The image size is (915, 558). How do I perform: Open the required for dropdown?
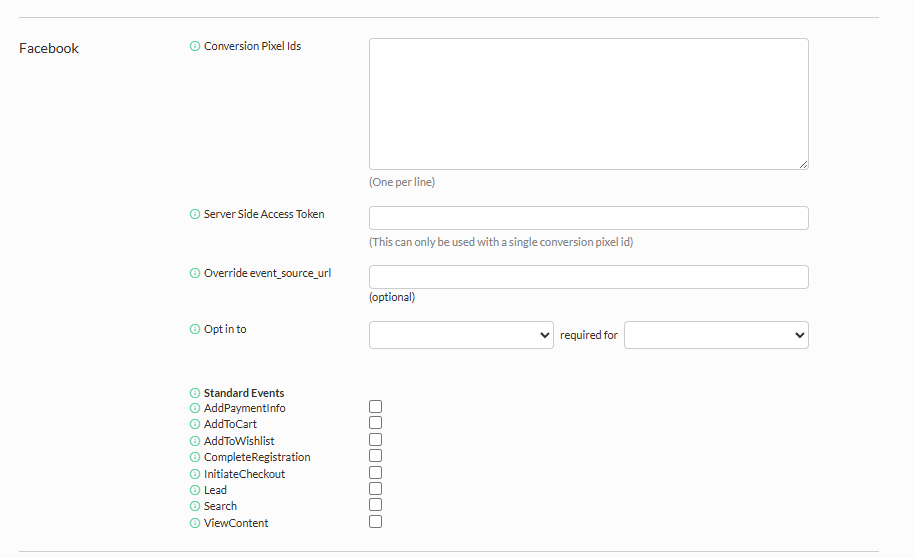pos(716,335)
